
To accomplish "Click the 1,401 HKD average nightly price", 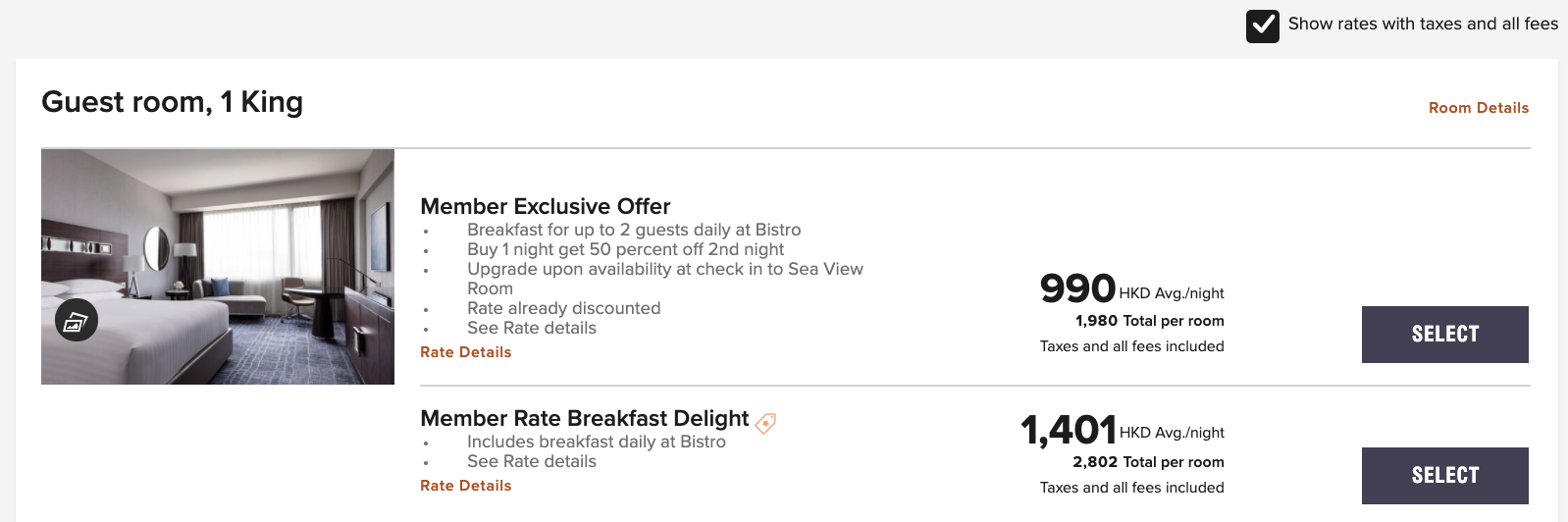I will pos(1123,430).
